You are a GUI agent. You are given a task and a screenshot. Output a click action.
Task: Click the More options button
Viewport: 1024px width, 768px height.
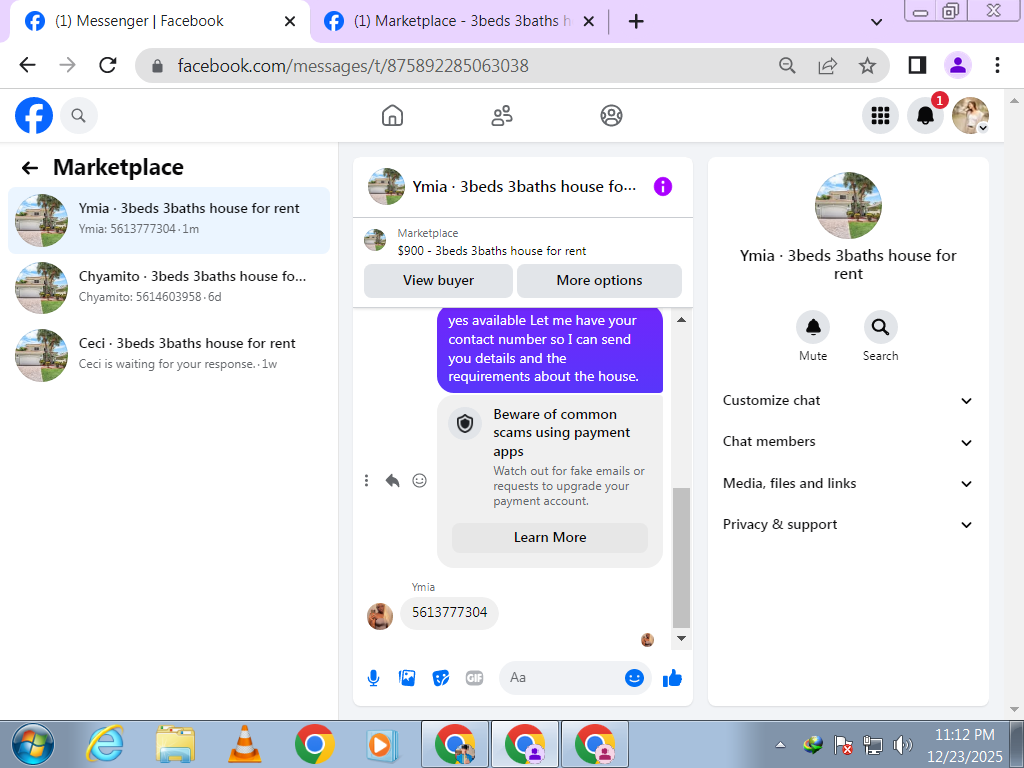[599, 281]
